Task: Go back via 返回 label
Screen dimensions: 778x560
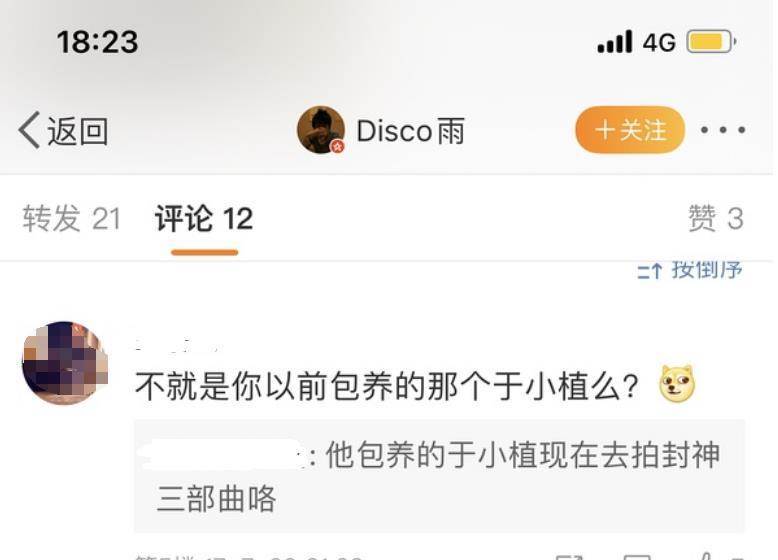Action: pyautogui.click(x=77, y=131)
